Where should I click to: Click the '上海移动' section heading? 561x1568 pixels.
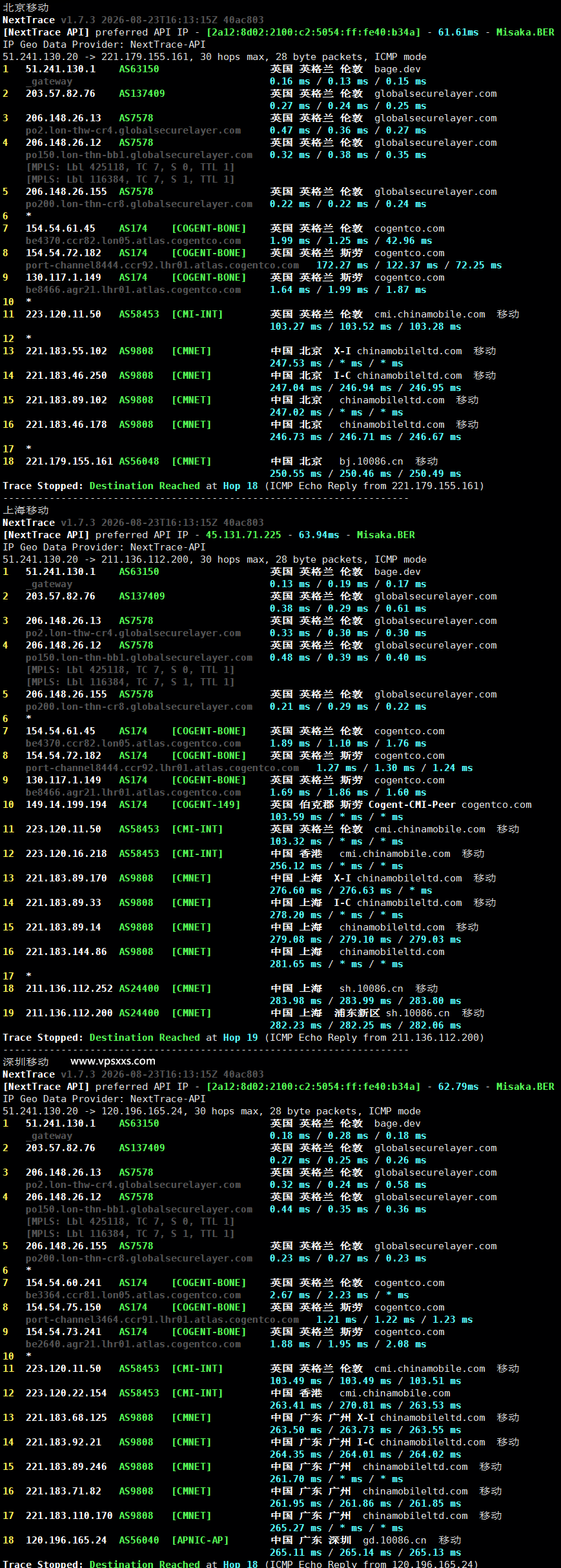[26, 510]
